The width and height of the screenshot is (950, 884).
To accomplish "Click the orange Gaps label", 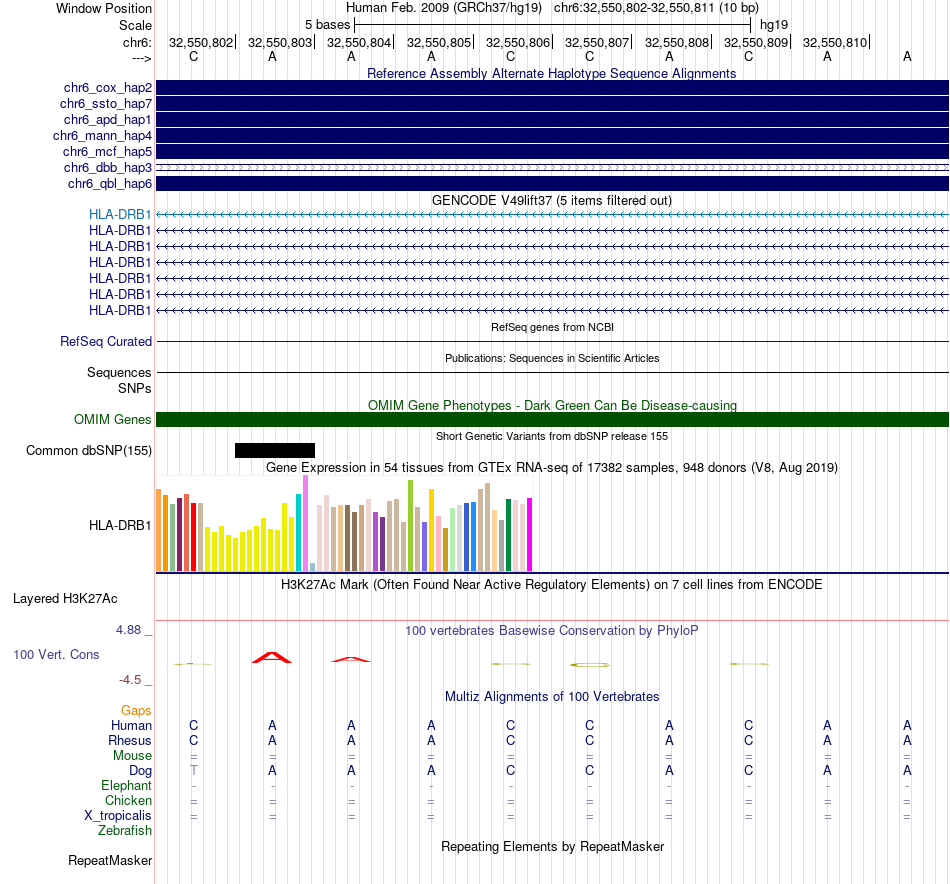I will click(x=136, y=710).
